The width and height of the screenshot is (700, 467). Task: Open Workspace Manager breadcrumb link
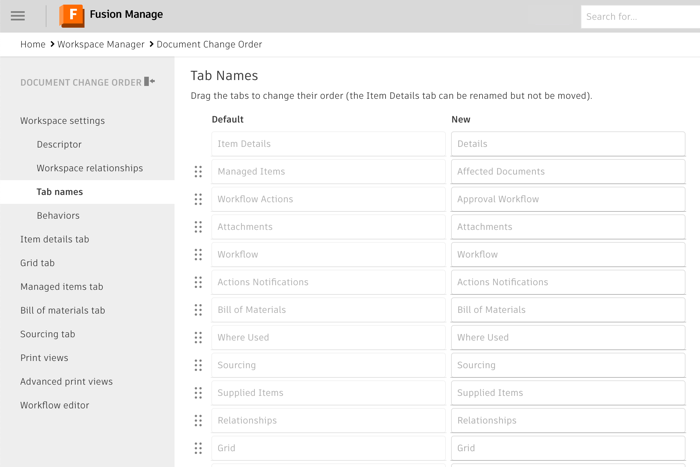coord(101,44)
